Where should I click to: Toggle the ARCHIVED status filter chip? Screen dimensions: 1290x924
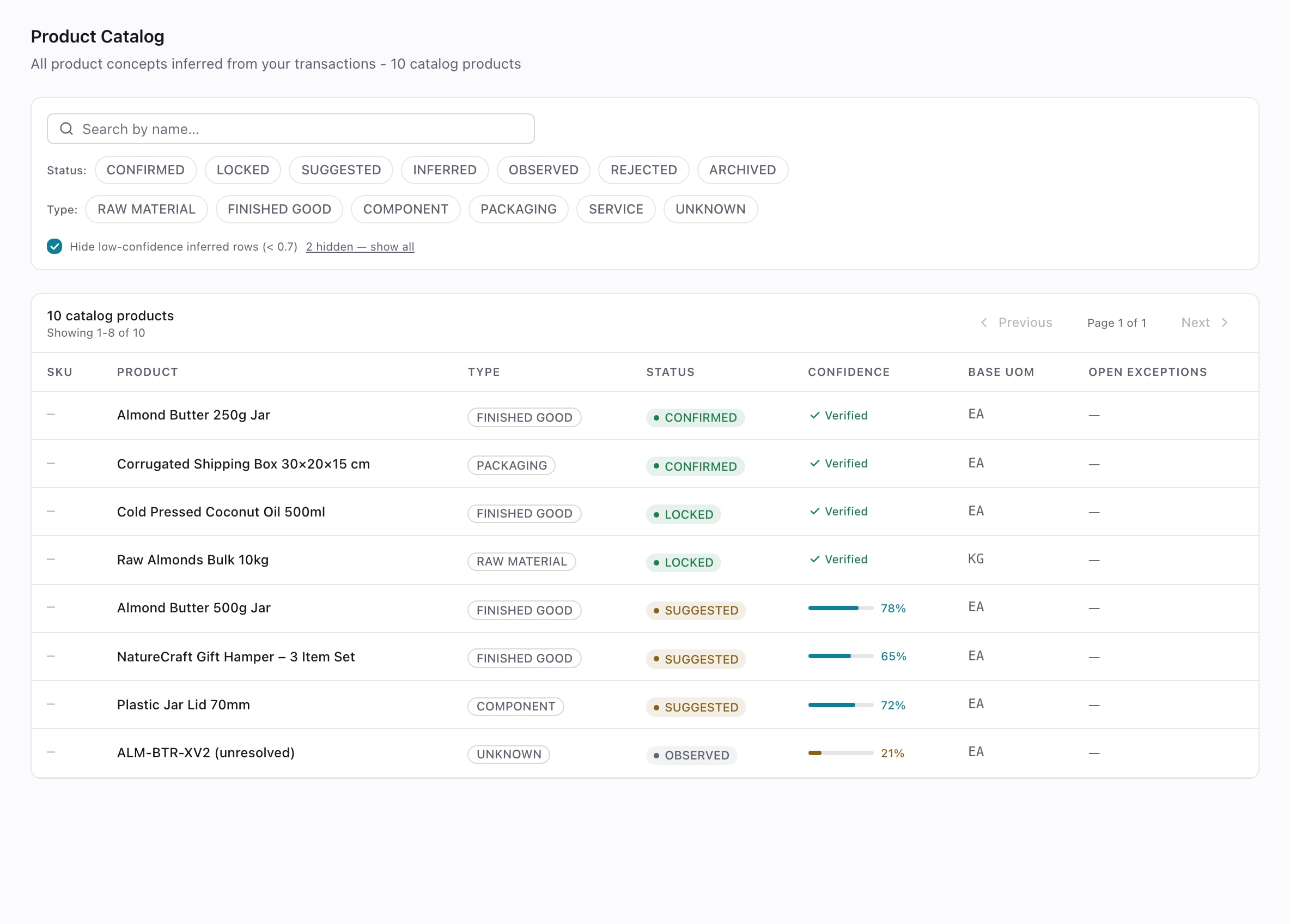pos(743,170)
